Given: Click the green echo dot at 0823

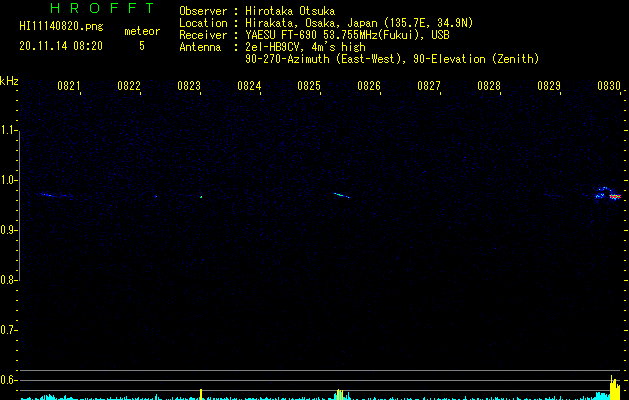Looking at the screenshot, I should [x=201, y=197].
